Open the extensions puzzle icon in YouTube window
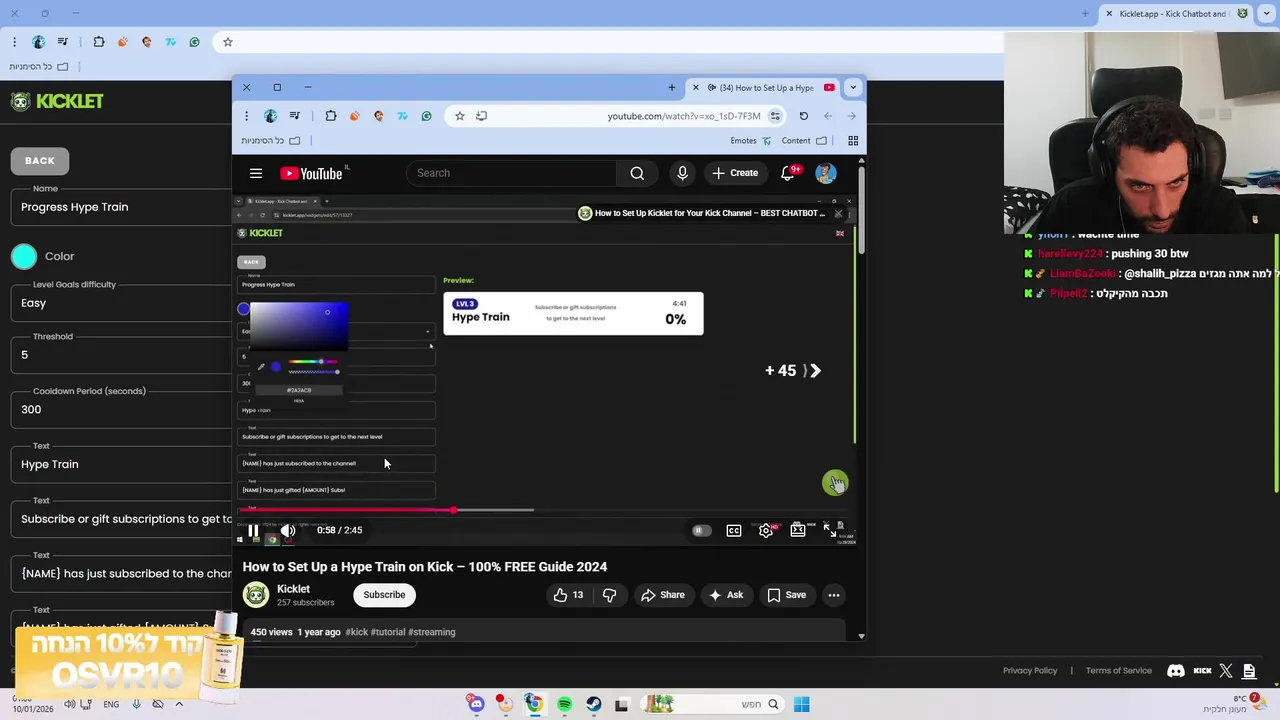The width and height of the screenshot is (1280, 720). [331, 116]
